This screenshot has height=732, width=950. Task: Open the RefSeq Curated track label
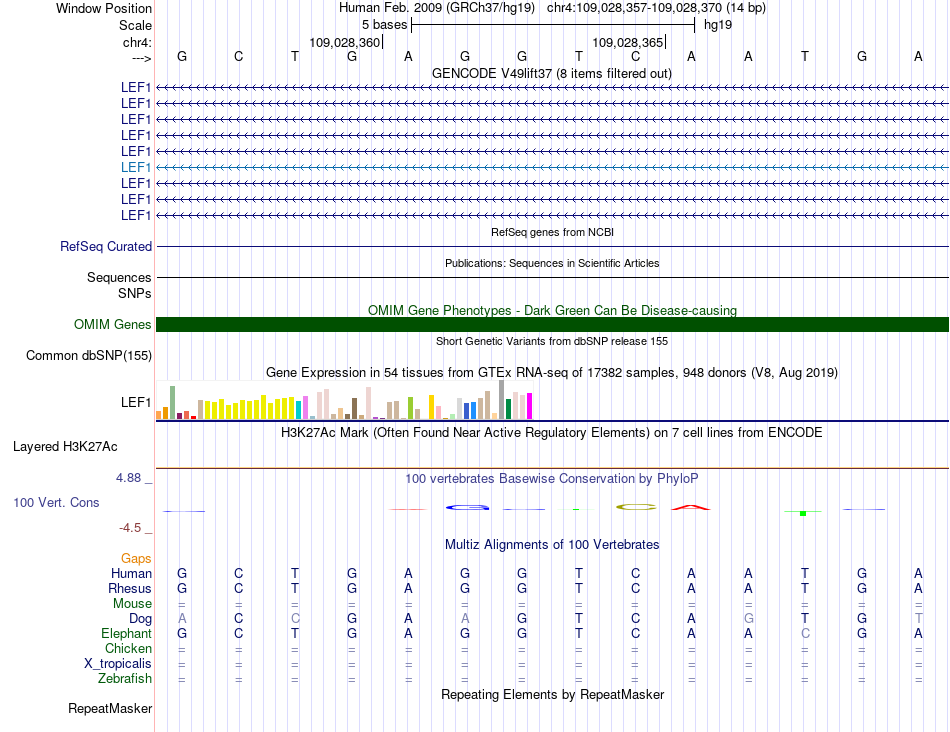tap(106, 247)
